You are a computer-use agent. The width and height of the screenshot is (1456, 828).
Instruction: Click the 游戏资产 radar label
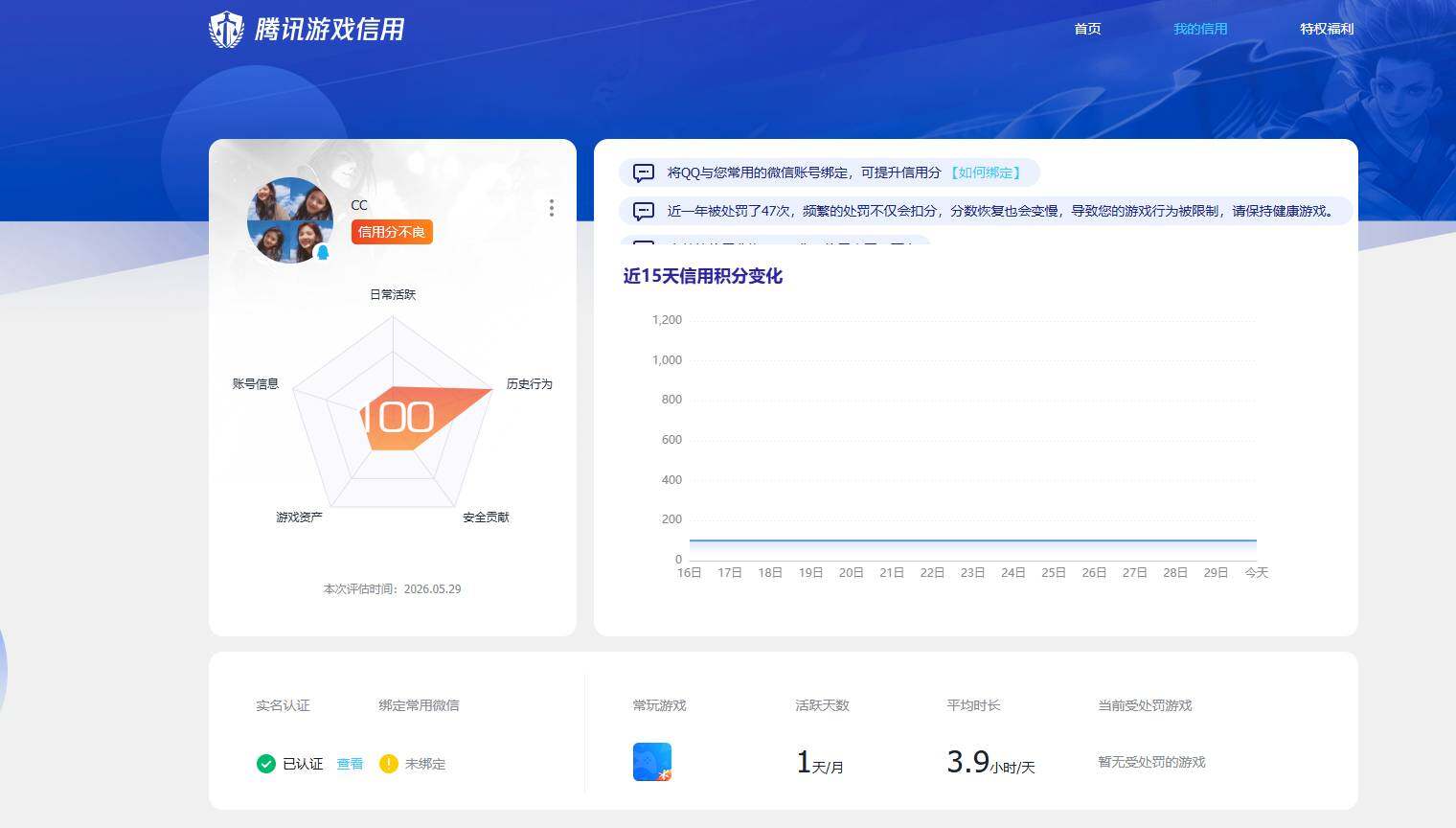coord(300,517)
